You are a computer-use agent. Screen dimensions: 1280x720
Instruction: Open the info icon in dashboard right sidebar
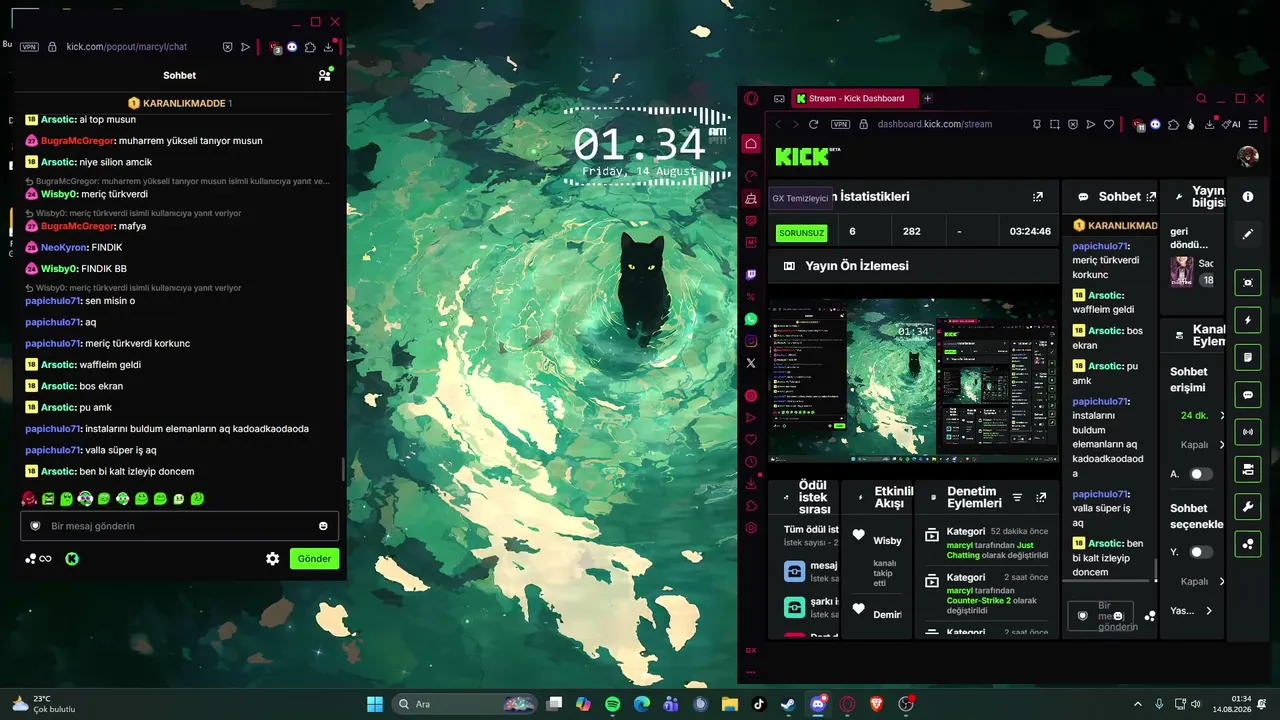(1248, 197)
